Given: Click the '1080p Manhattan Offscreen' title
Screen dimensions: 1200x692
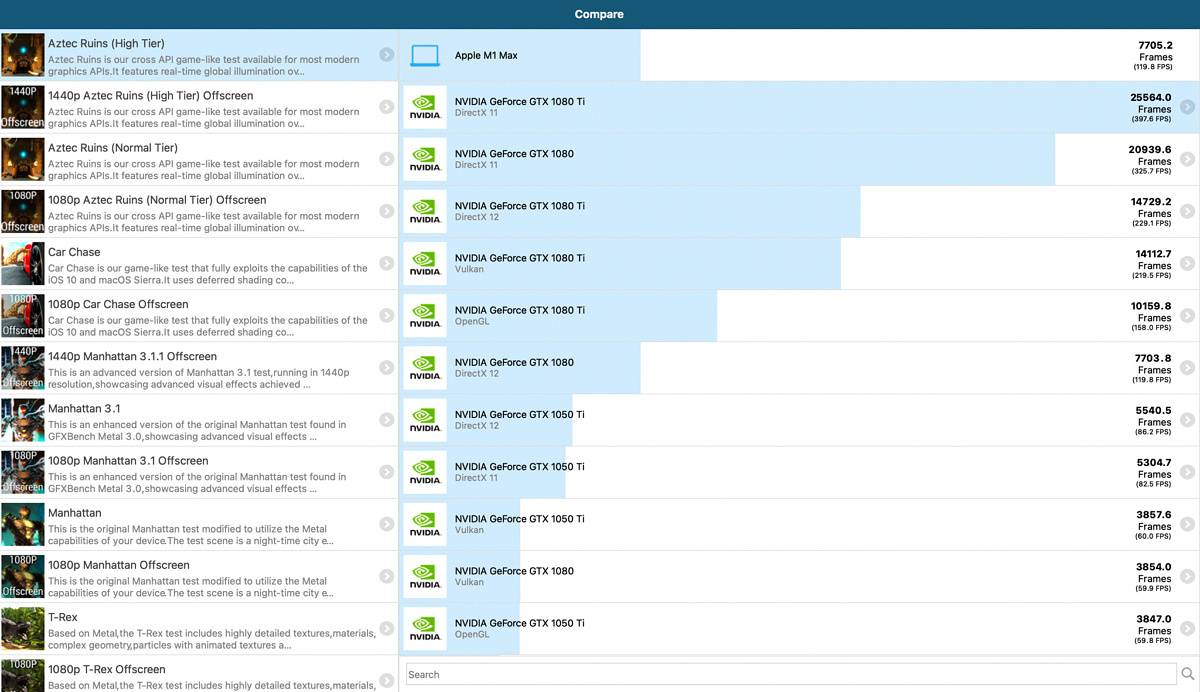Looking at the screenshot, I should pyautogui.click(x=119, y=565).
